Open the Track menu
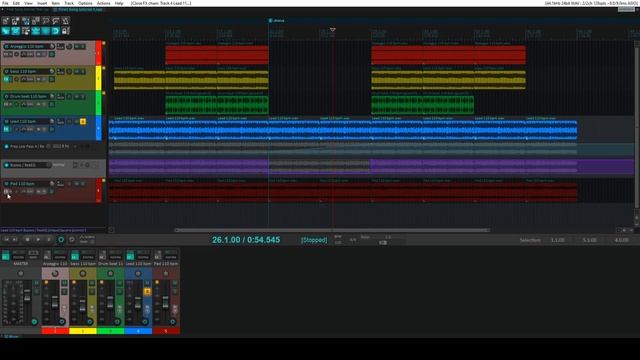The height and width of the screenshot is (360, 640). coord(69,3)
